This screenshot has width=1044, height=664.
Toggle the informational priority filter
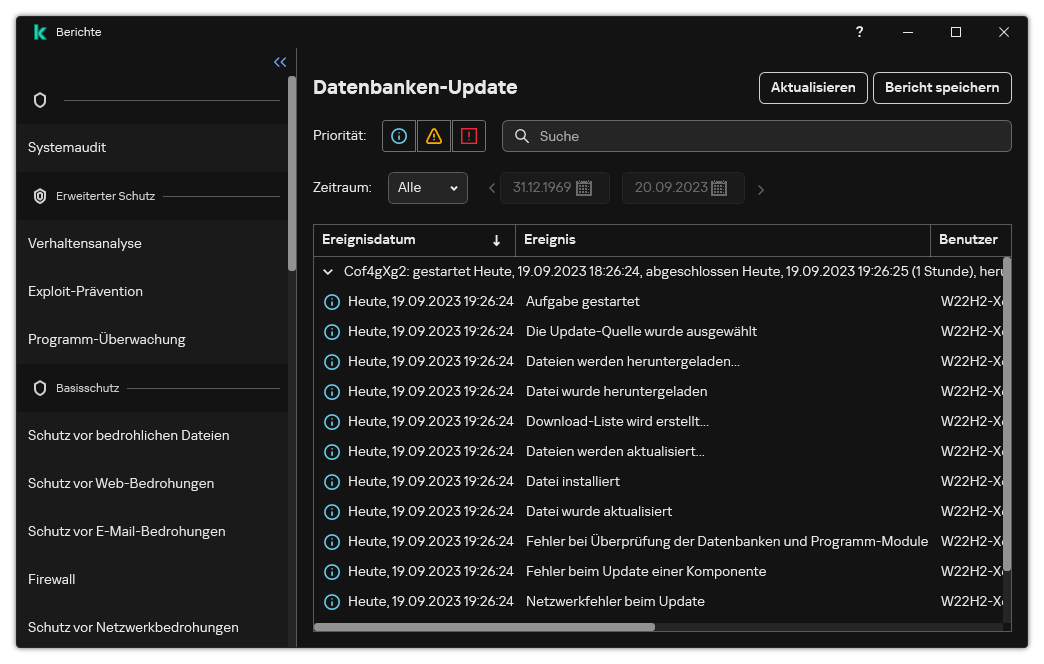tap(399, 136)
